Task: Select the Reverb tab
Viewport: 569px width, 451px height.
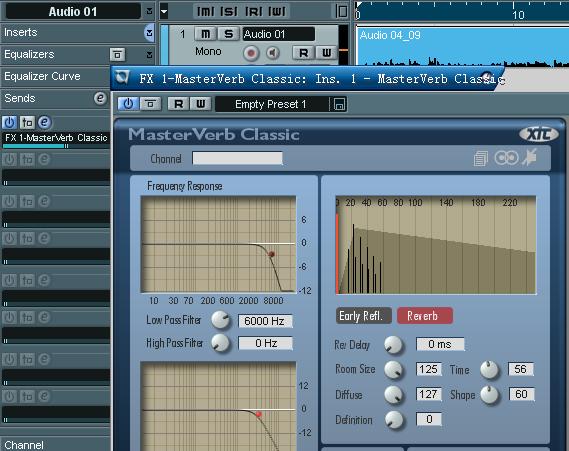Action: [x=425, y=316]
